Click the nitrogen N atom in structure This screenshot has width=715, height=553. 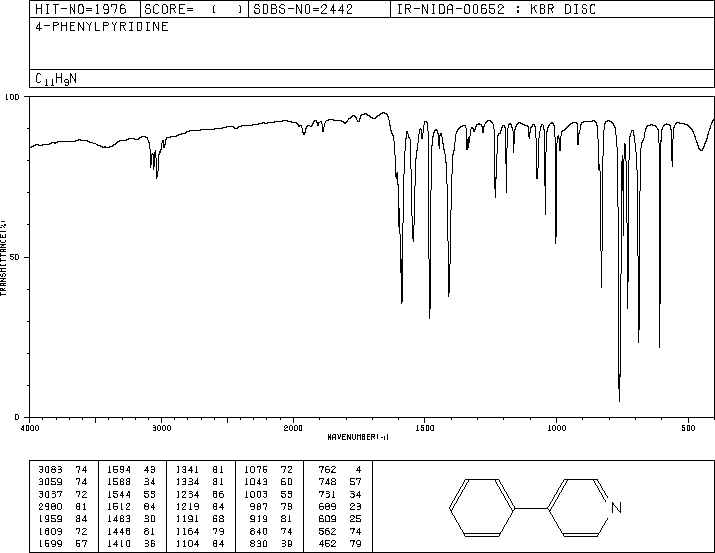pos(616,507)
